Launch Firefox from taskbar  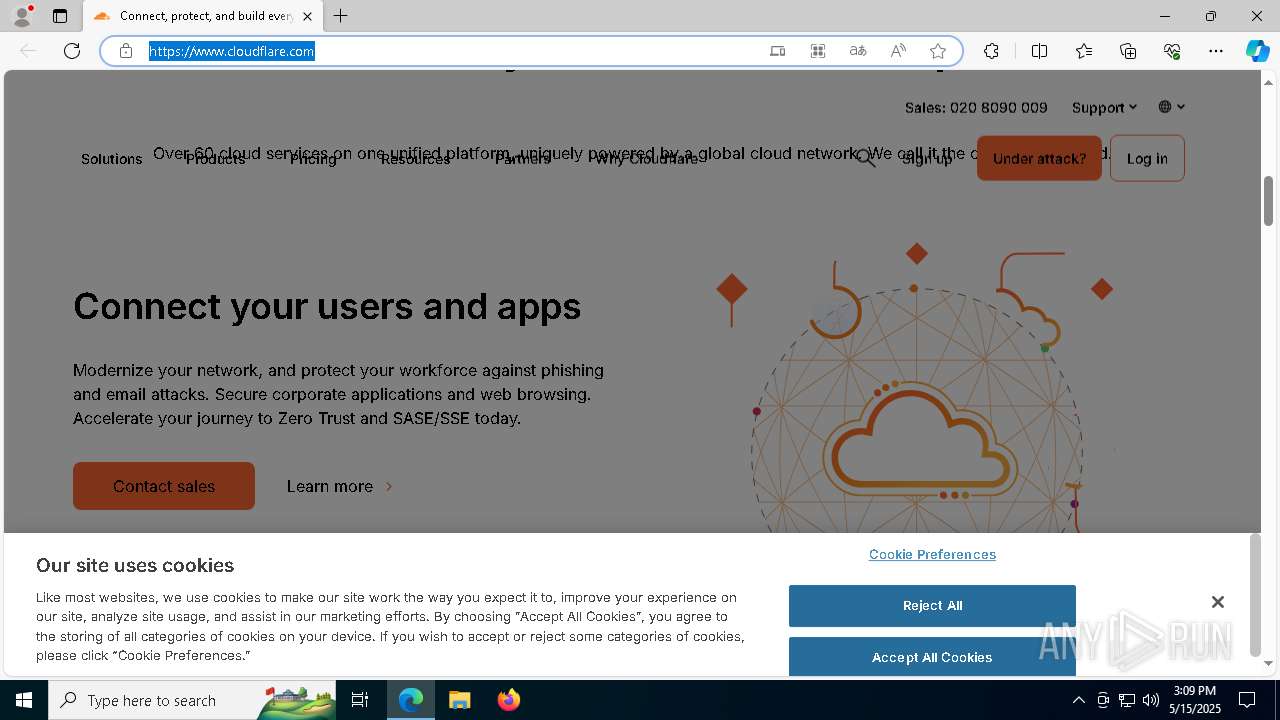pos(508,700)
